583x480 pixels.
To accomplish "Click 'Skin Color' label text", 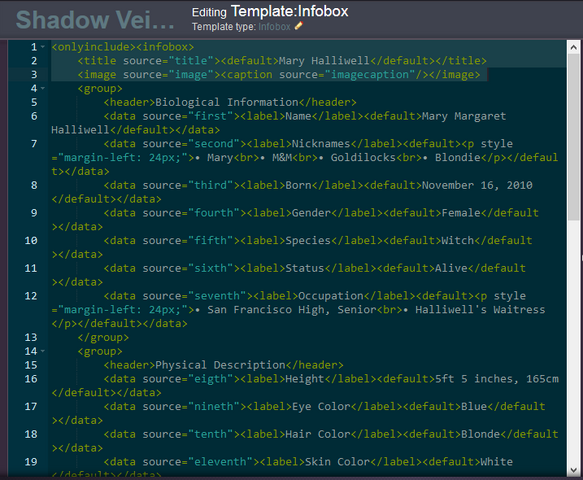I will [337, 462].
